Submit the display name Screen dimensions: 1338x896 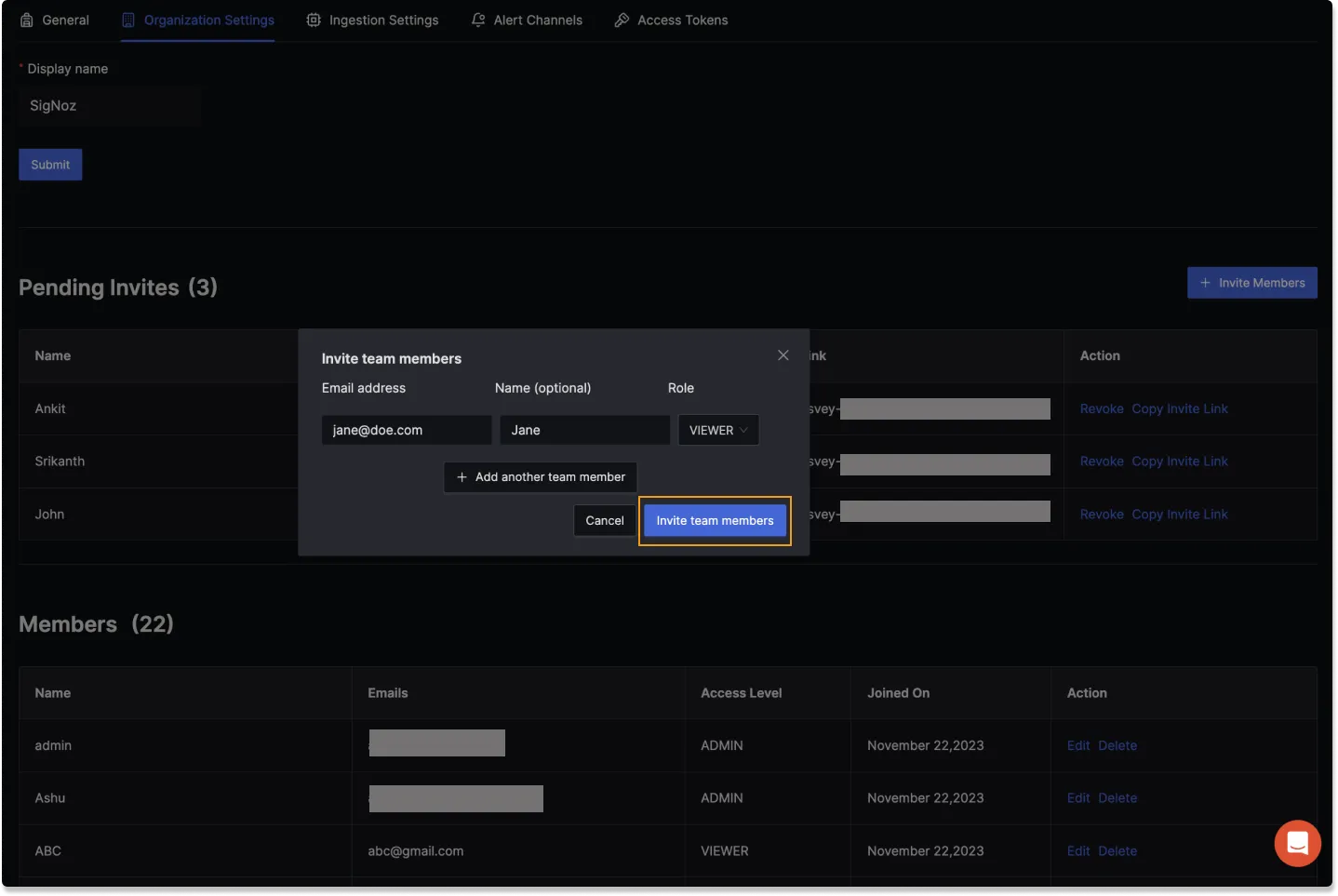[x=50, y=165]
